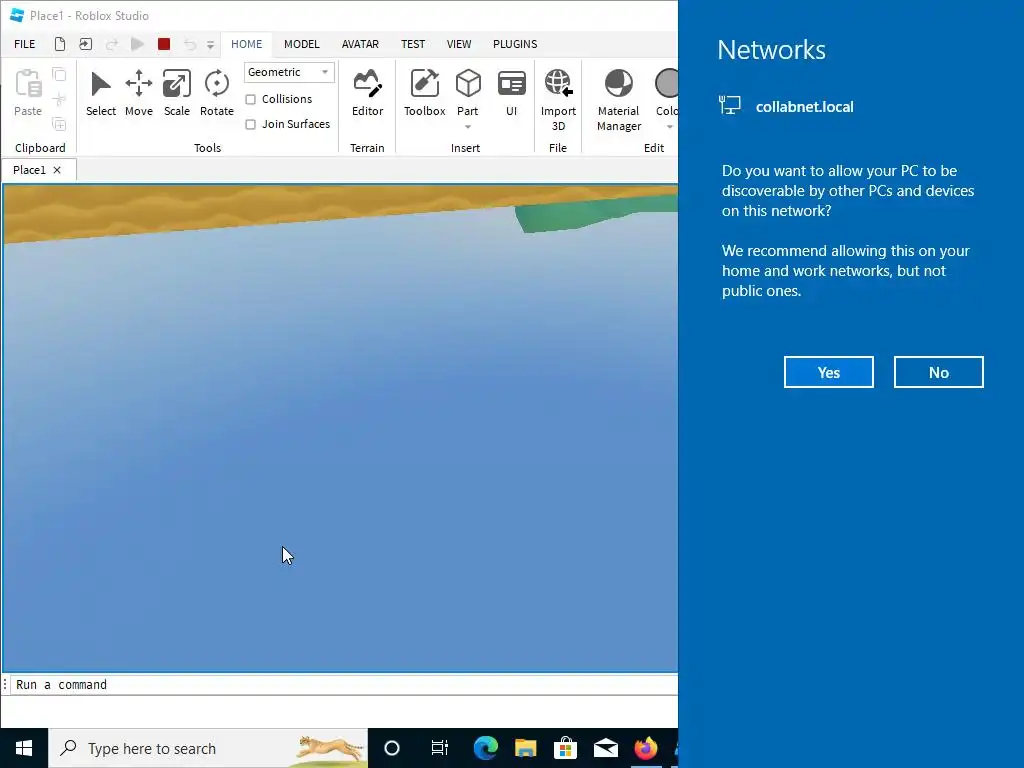This screenshot has height=768, width=1024.
Task: Open the FILE menu
Action: pyautogui.click(x=25, y=44)
